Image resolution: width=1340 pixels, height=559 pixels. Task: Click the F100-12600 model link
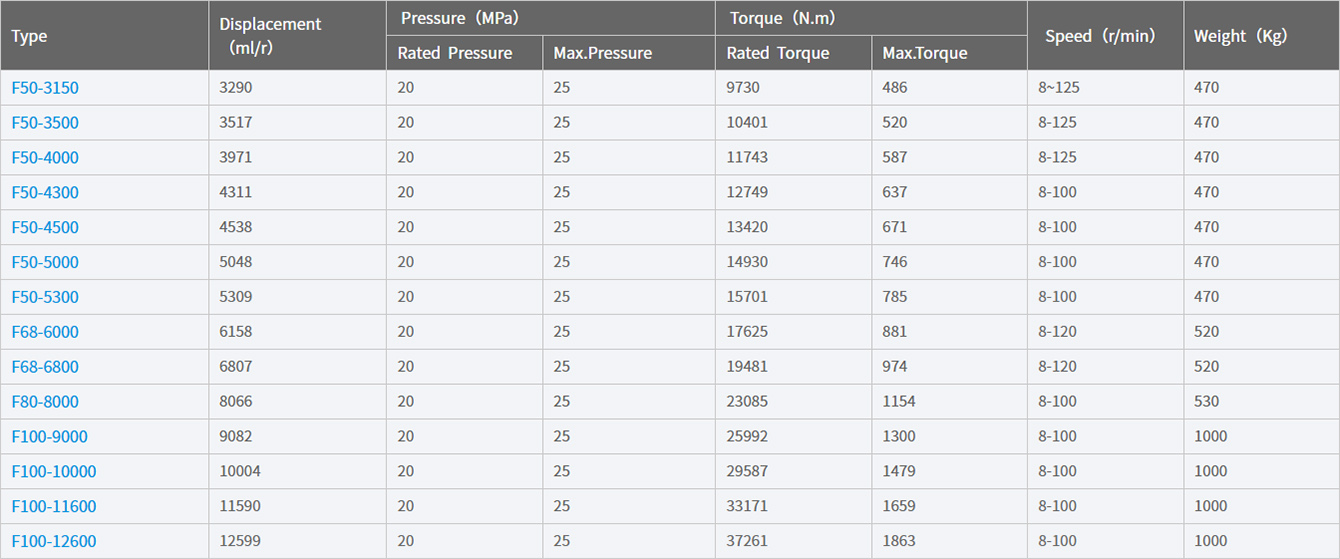pyautogui.click(x=54, y=541)
